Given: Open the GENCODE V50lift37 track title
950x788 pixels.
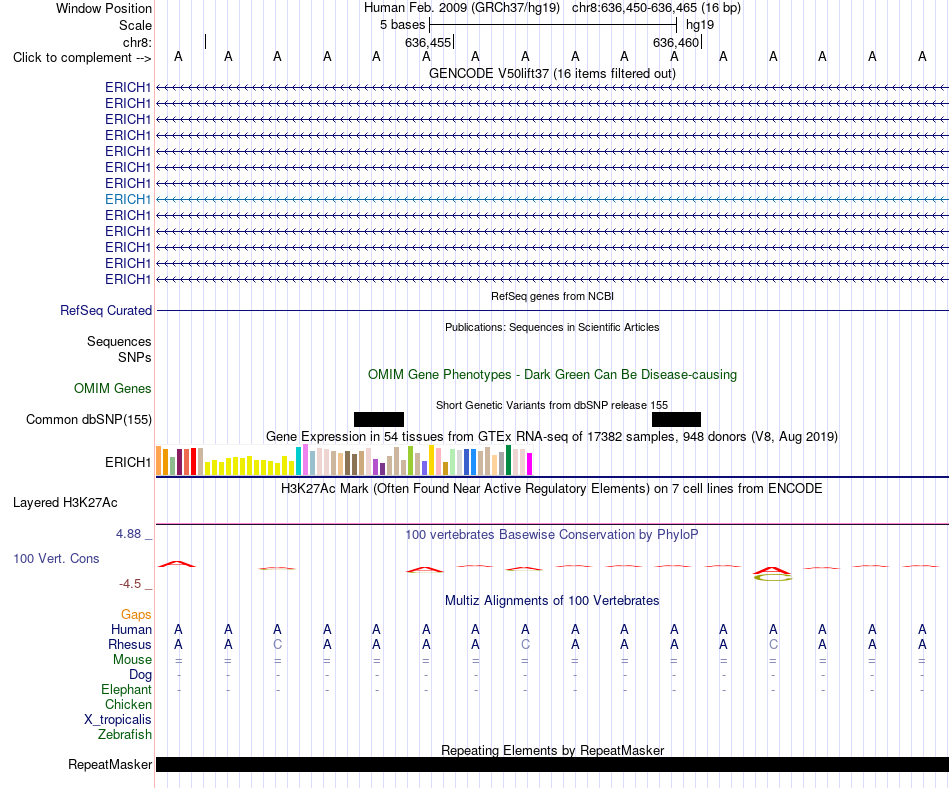Looking at the screenshot, I should [x=552, y=73].
